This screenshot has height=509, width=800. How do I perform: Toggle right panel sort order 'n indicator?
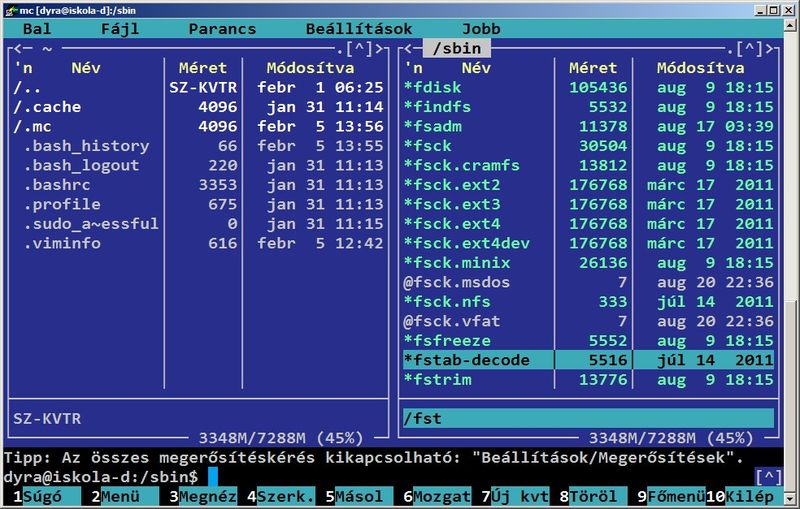point(413,68)
